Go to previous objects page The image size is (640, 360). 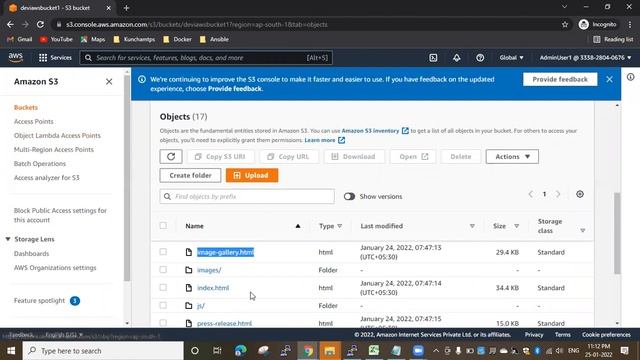(531, 194)
